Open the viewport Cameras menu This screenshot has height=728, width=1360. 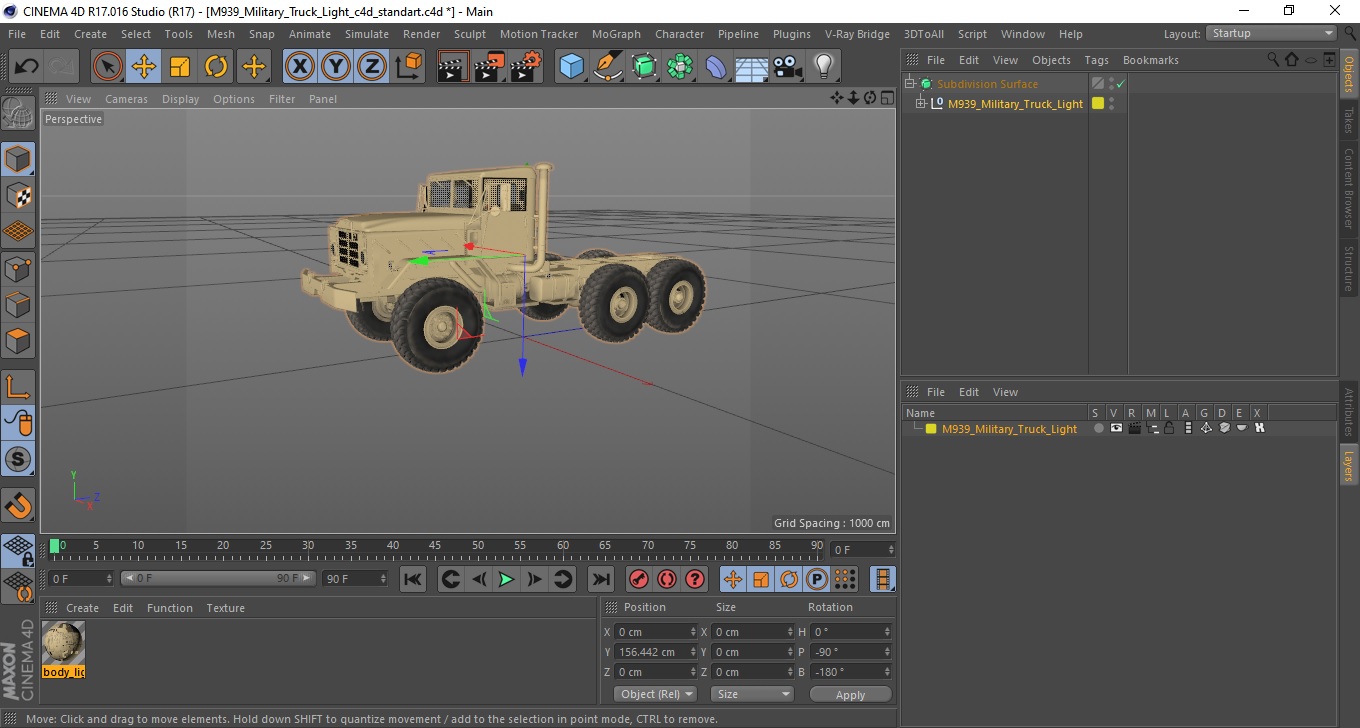point(126,99)
